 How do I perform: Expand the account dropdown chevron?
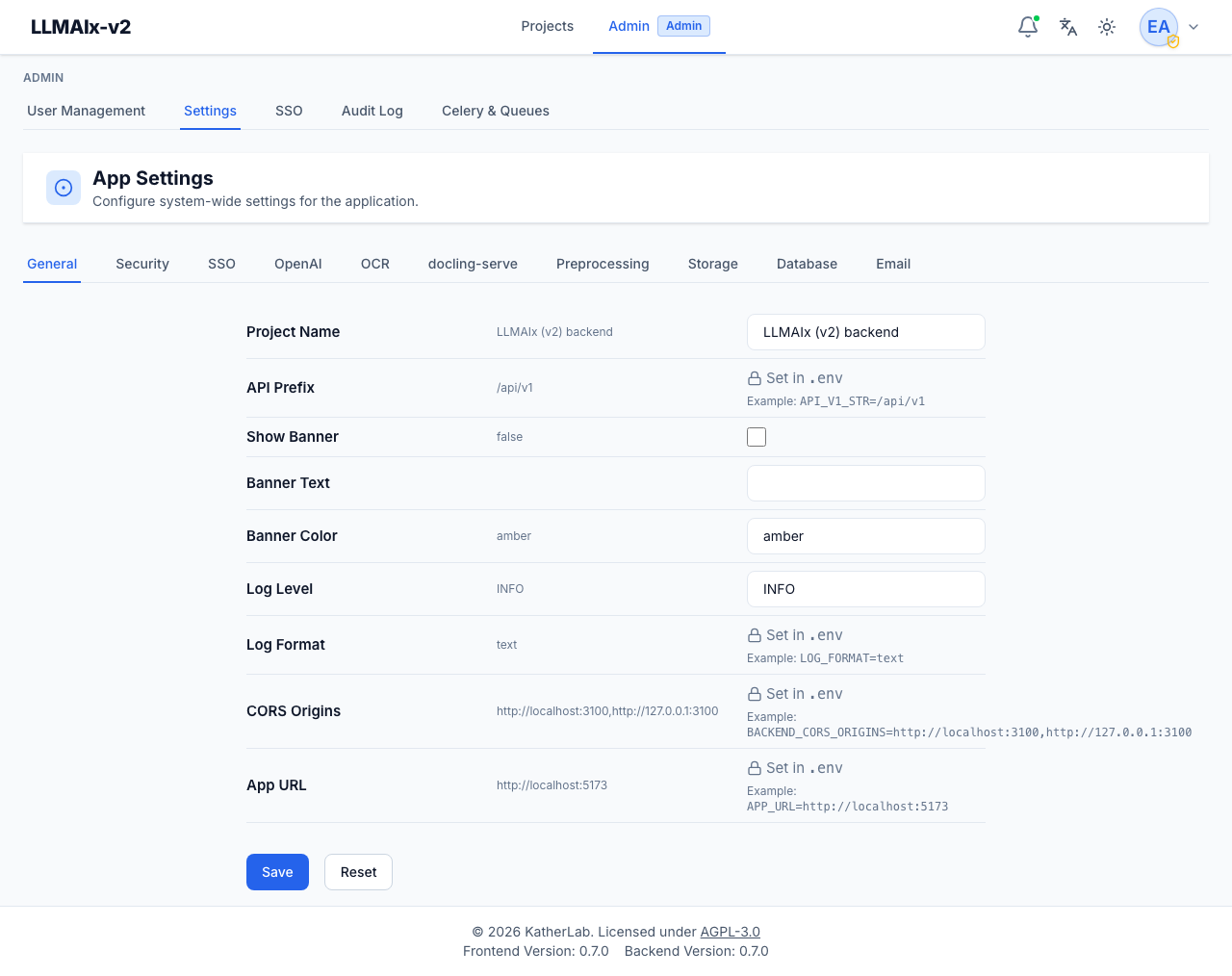1193,27
